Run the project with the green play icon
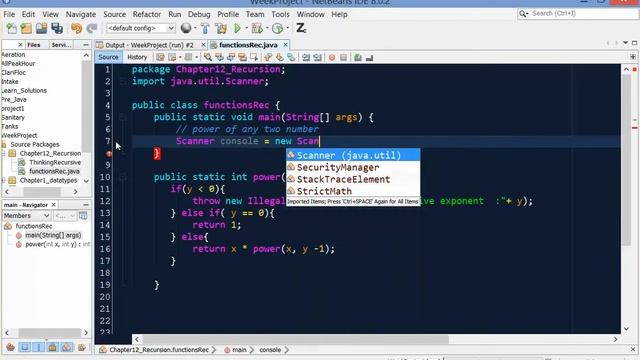 (237, 28)
